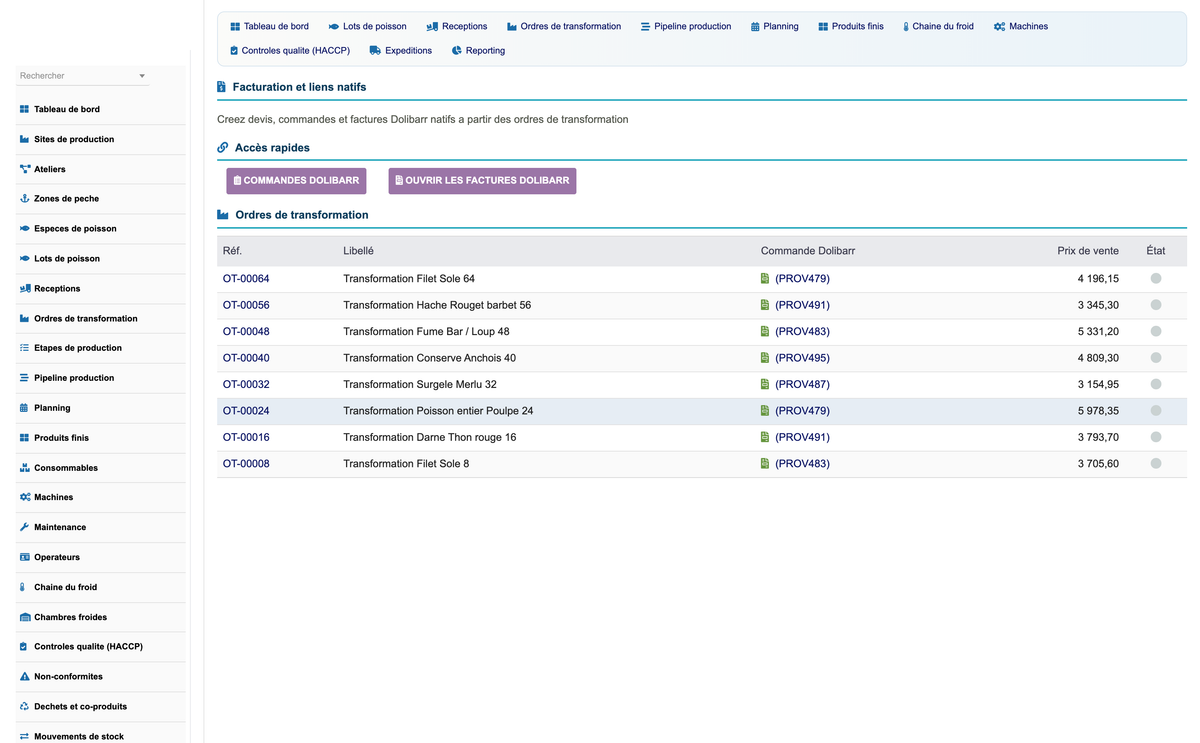This screenshot has height=743, width=1200.
Task: Click status dot of OT-00008 row
Action: [1156, 464]
